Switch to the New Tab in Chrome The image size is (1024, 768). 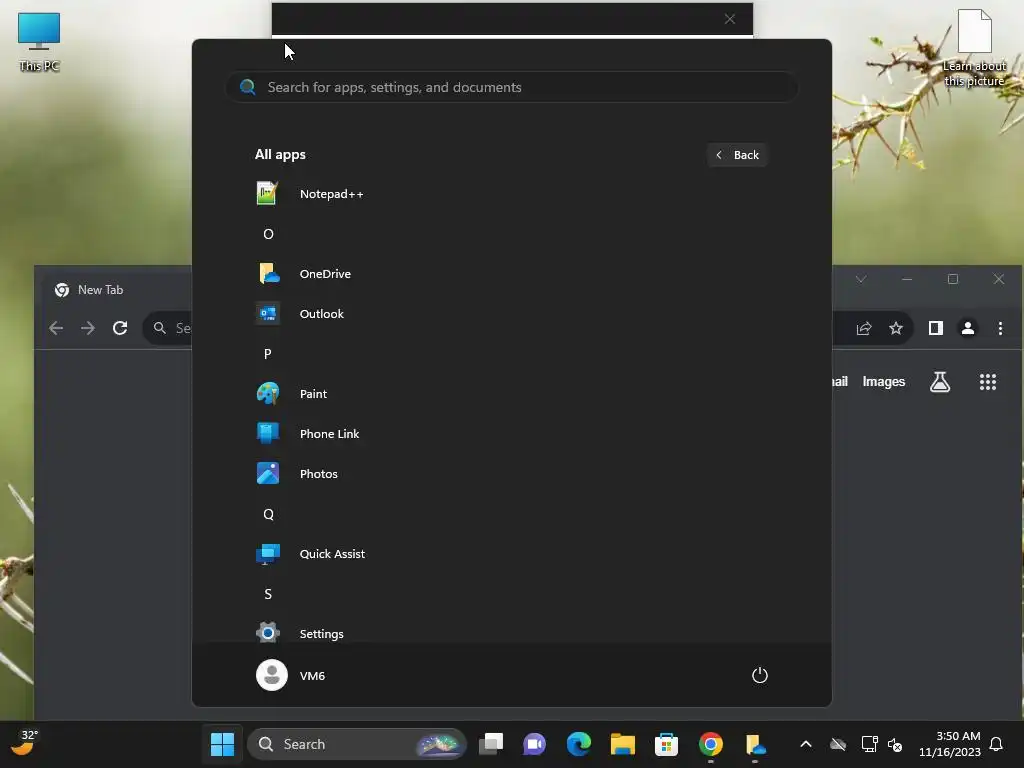point(100,290)
